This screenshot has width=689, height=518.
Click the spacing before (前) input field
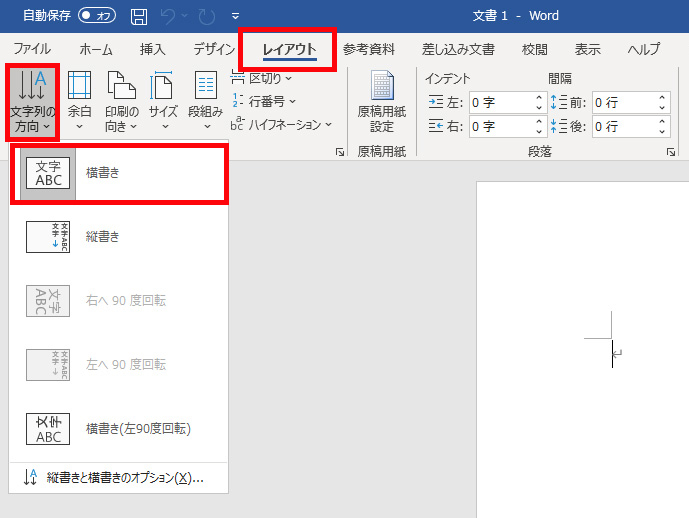(x=624, y=102)
